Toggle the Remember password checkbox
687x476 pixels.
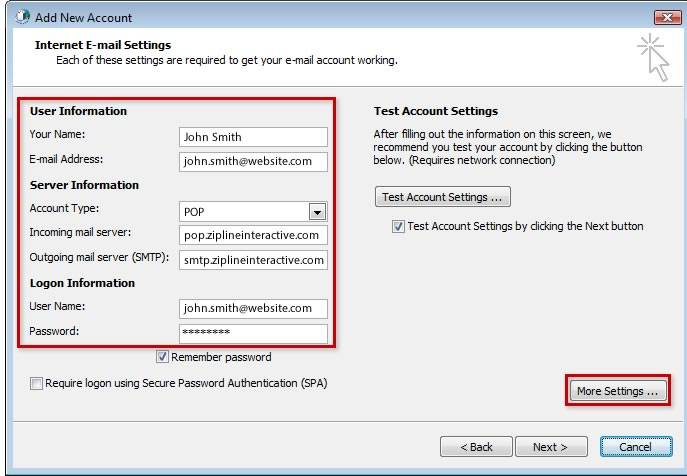(162, 357)
